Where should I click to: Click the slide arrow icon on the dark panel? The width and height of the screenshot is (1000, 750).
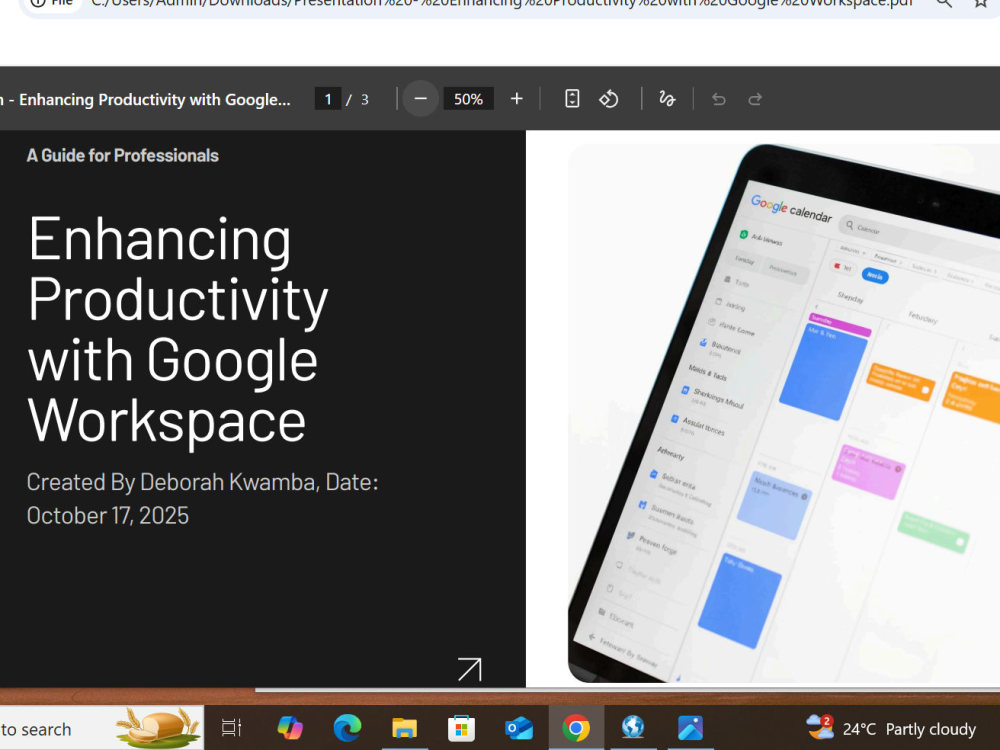(470, 669)
